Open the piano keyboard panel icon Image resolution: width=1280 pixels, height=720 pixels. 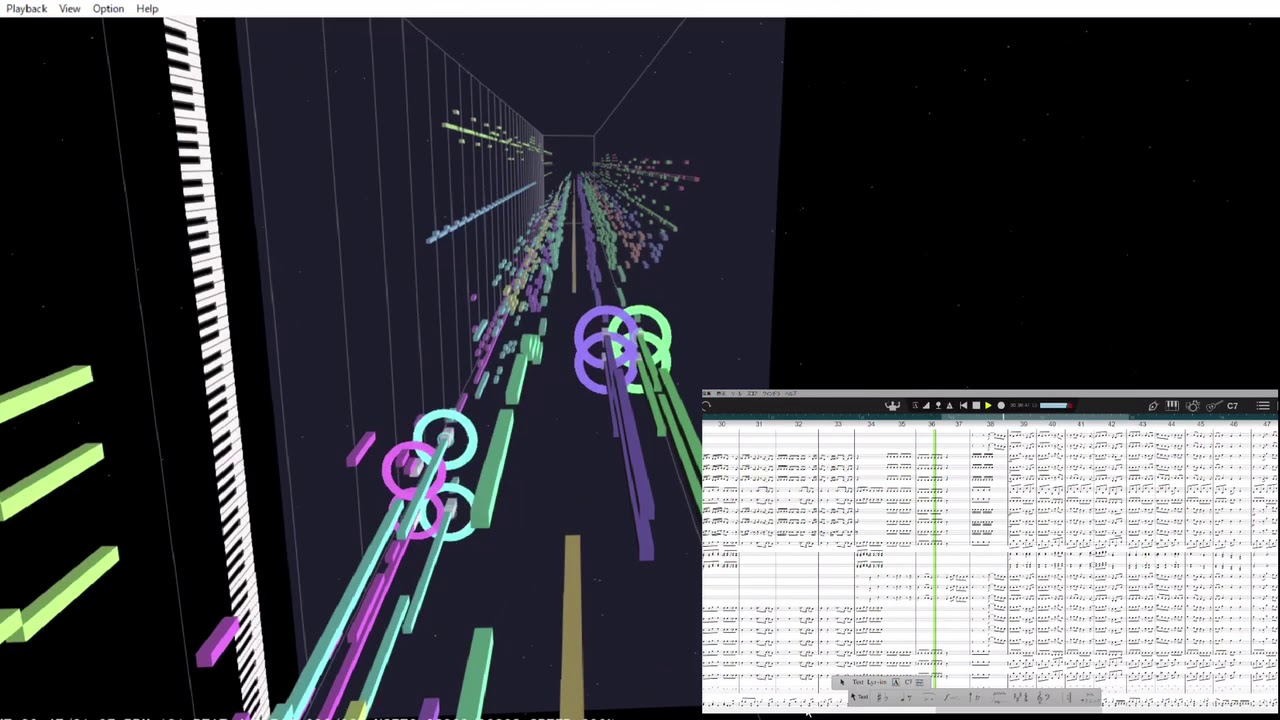[1172, 406]
